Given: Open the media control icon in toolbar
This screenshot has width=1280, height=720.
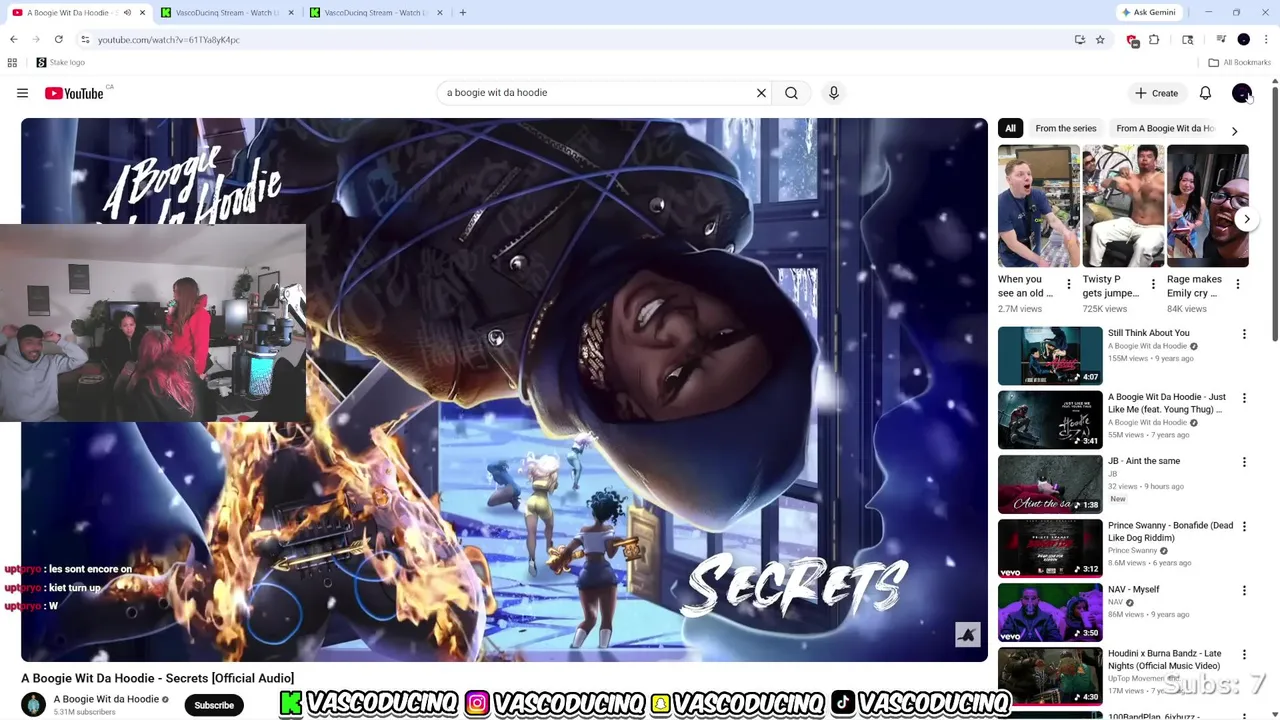Looking at the screenshot, I should (1220, 39).
